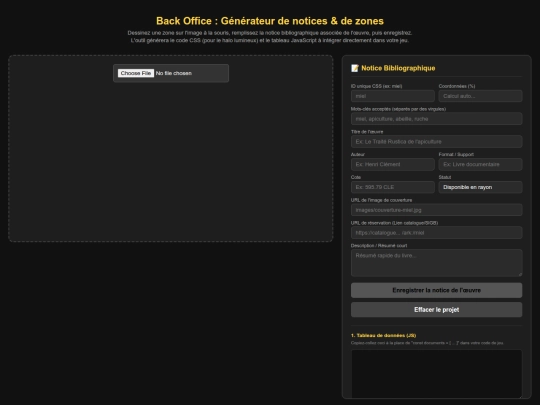Click the Choose File button
540x405 pixels.
pyautogui.click(x=136, y=73)
